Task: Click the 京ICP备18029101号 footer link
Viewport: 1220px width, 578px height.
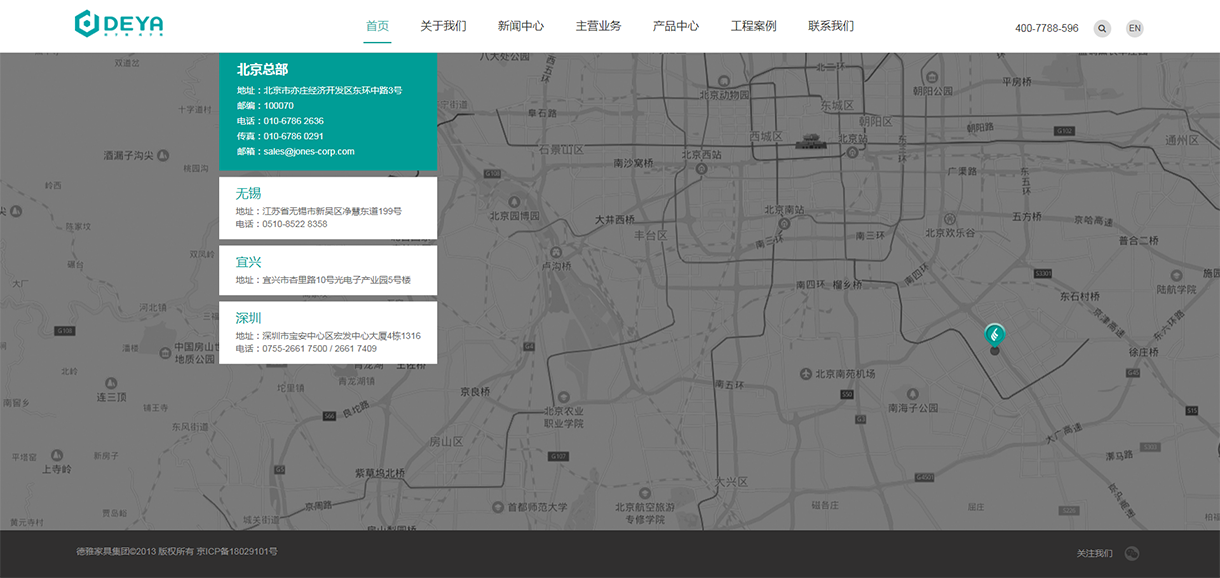Action: (237, 552)
